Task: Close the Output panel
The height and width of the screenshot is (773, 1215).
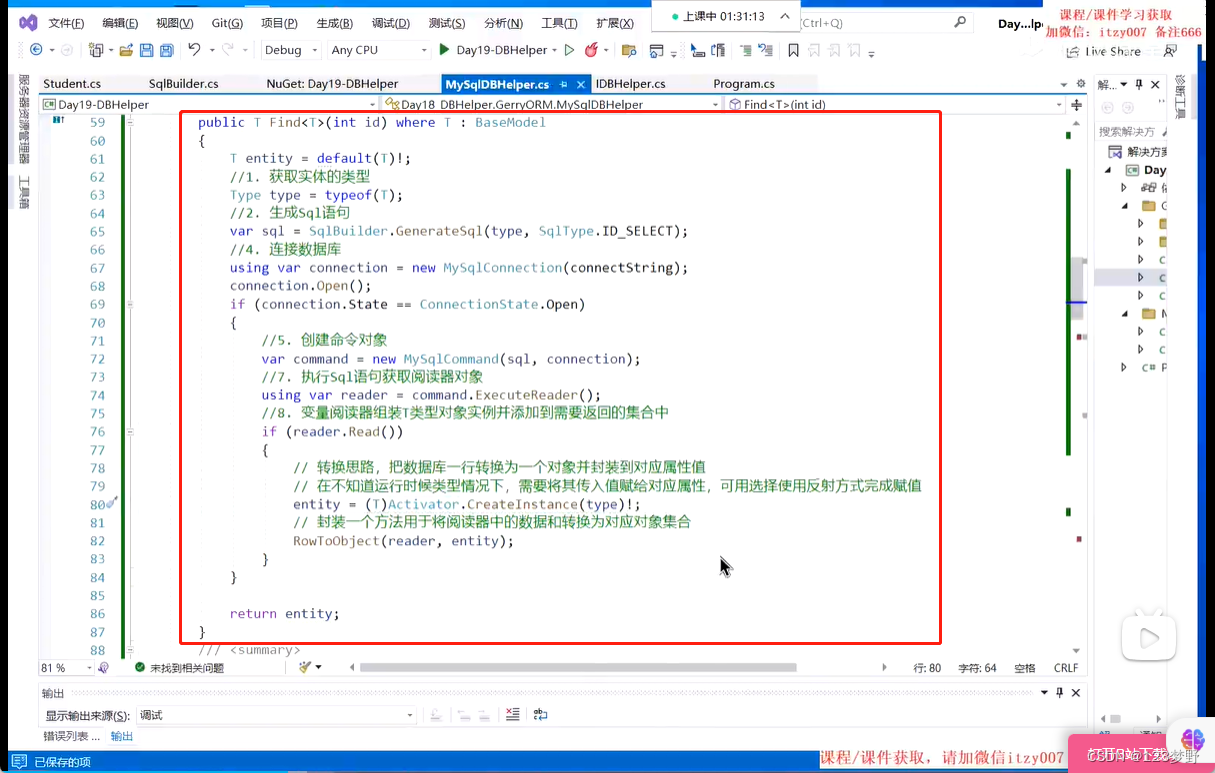Action: tap(1076, 693)
